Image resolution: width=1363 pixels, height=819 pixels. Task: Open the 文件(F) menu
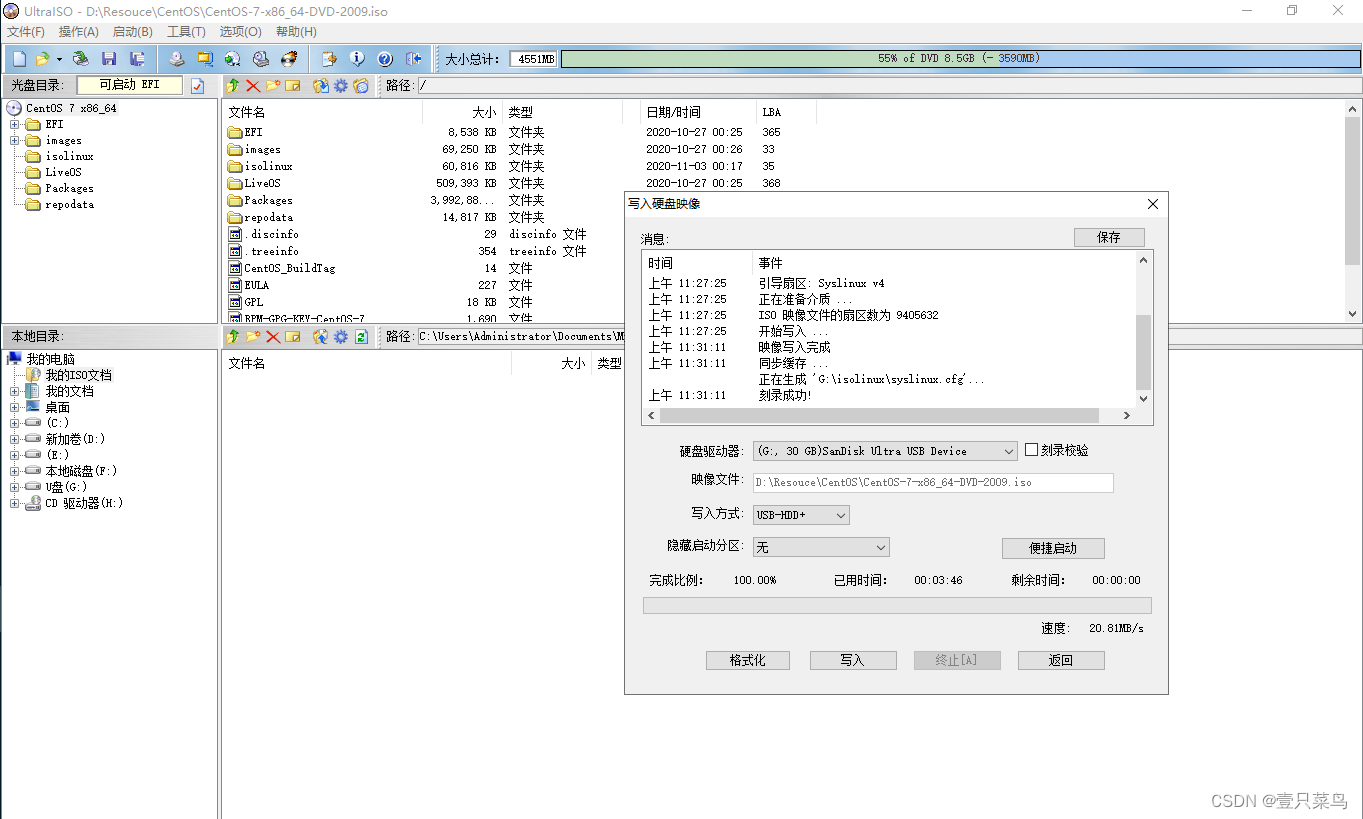click(x=26, y=32)
